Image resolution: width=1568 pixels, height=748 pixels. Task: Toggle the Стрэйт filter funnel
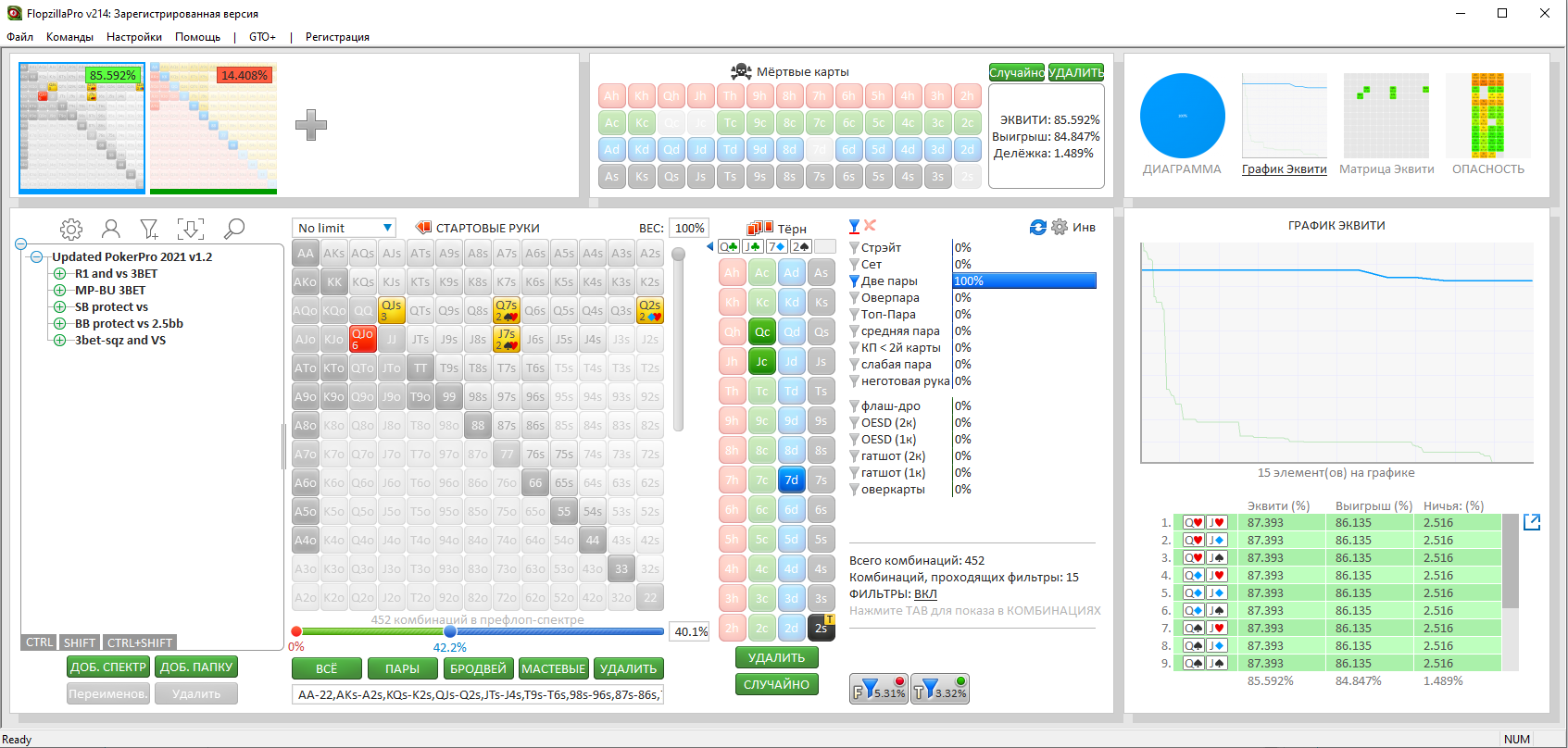pyautogui.click(x=855, y=248)
